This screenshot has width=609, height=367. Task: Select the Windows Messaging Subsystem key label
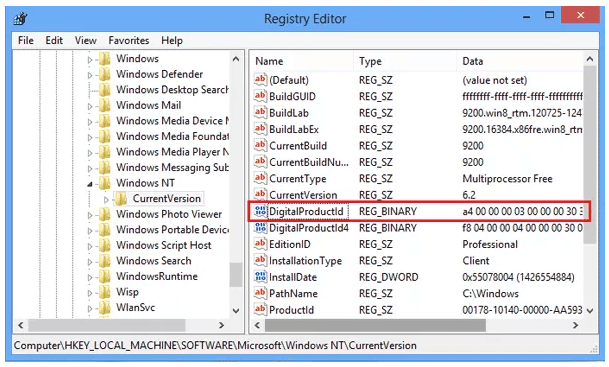[x=172, y=167]
